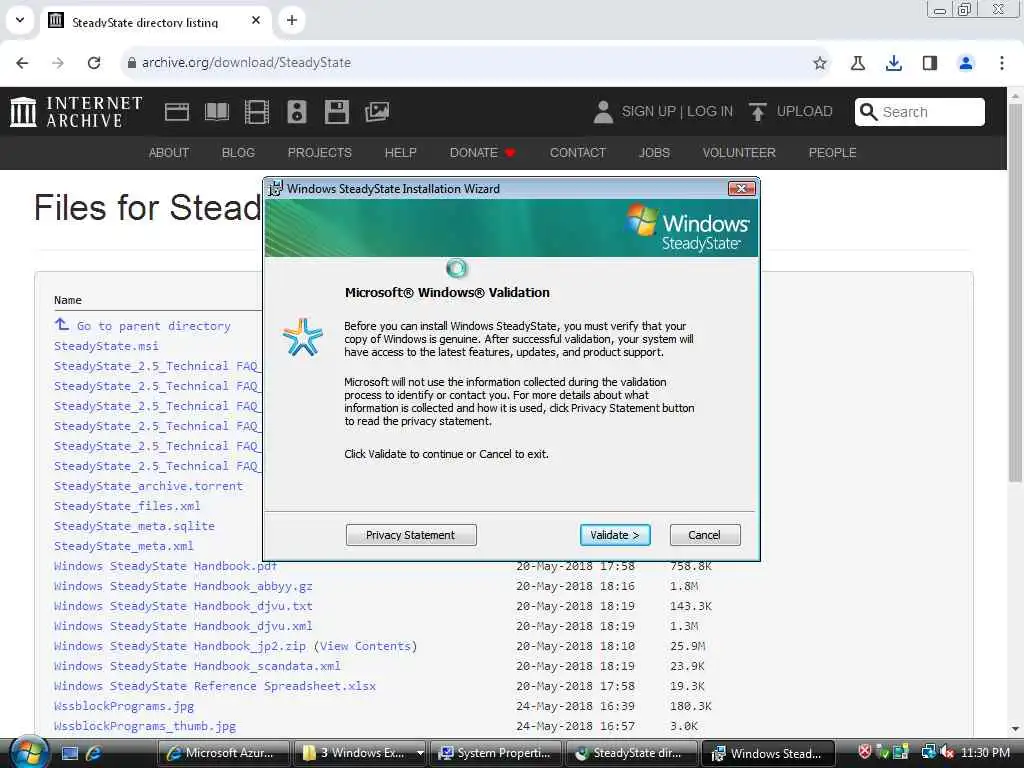Open the Chrome profile icon

click(965, 63)
